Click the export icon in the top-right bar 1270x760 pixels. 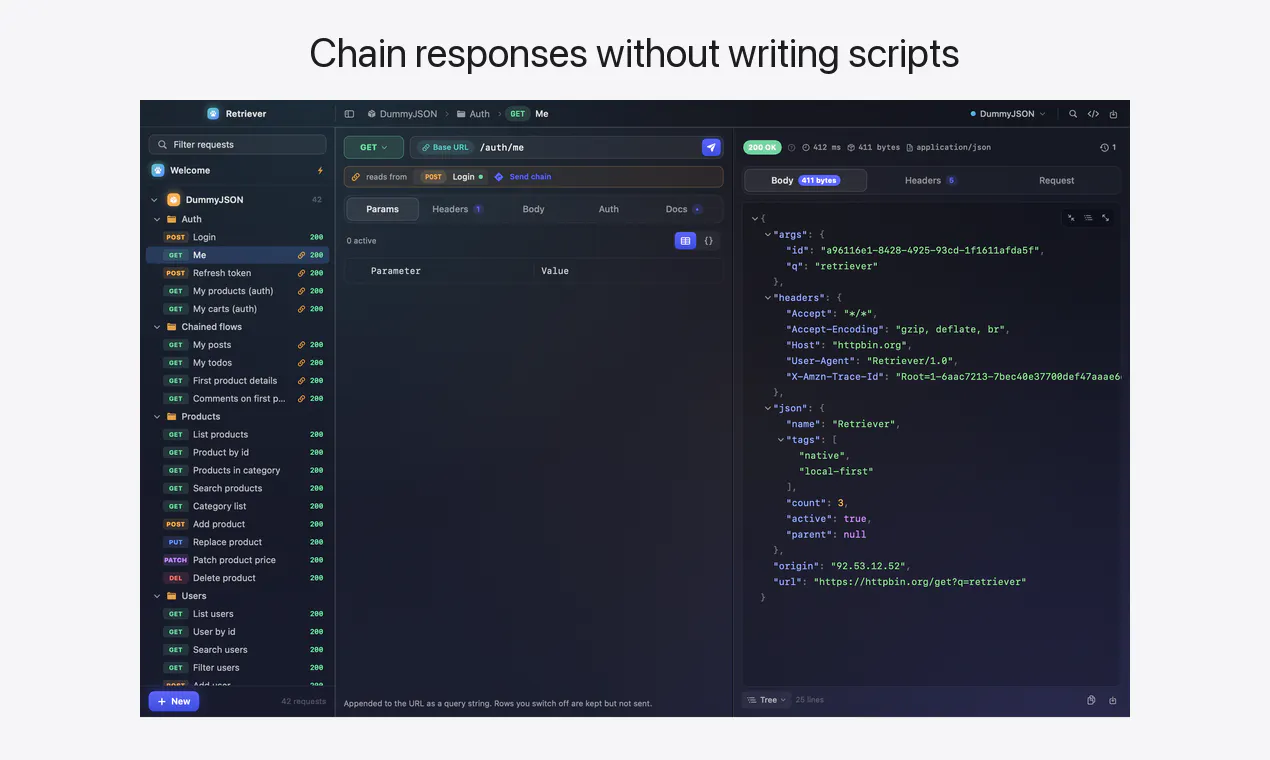pyautogui.click(x=1113, y=114)
